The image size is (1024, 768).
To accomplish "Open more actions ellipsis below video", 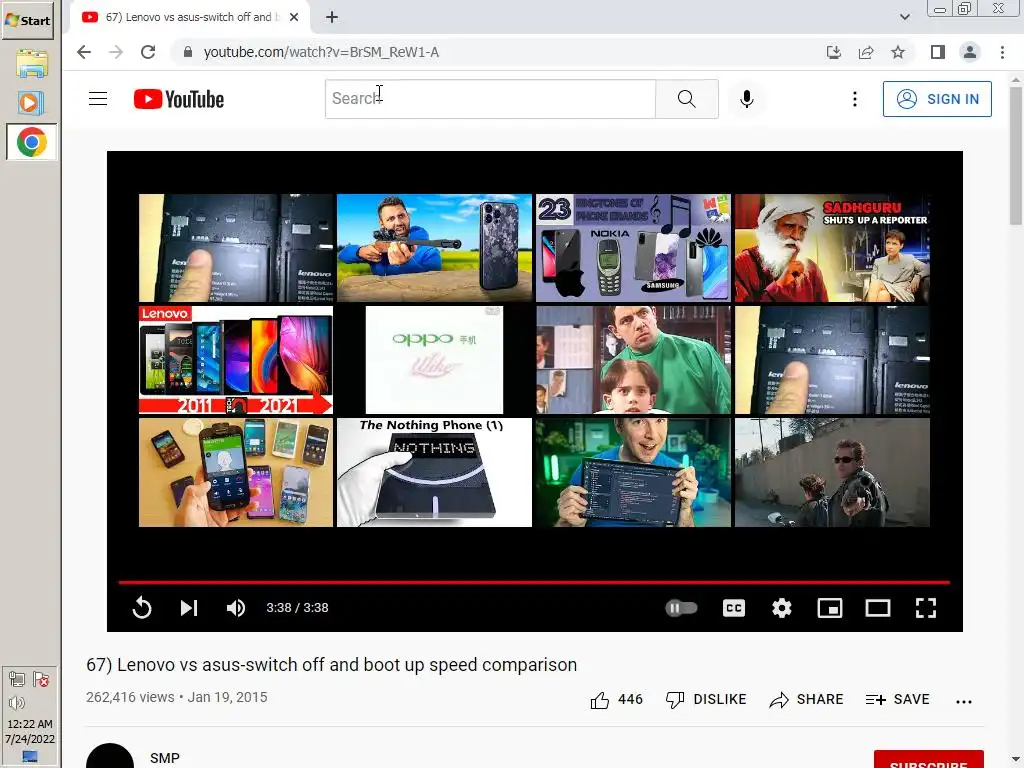I will click(x=963, y=701).
